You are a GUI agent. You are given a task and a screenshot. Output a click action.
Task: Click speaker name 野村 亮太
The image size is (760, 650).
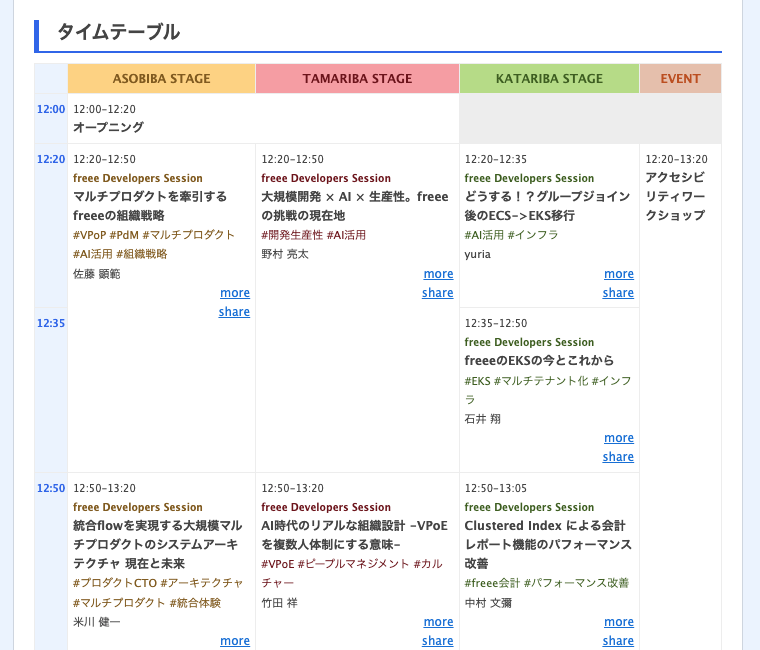click(x=285, y=254)
